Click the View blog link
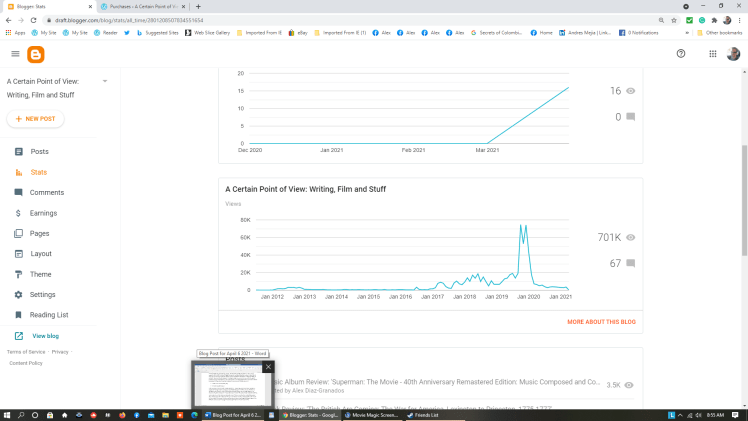The height and width of the screenshot is (421, 748). click(x=45, y=336)
